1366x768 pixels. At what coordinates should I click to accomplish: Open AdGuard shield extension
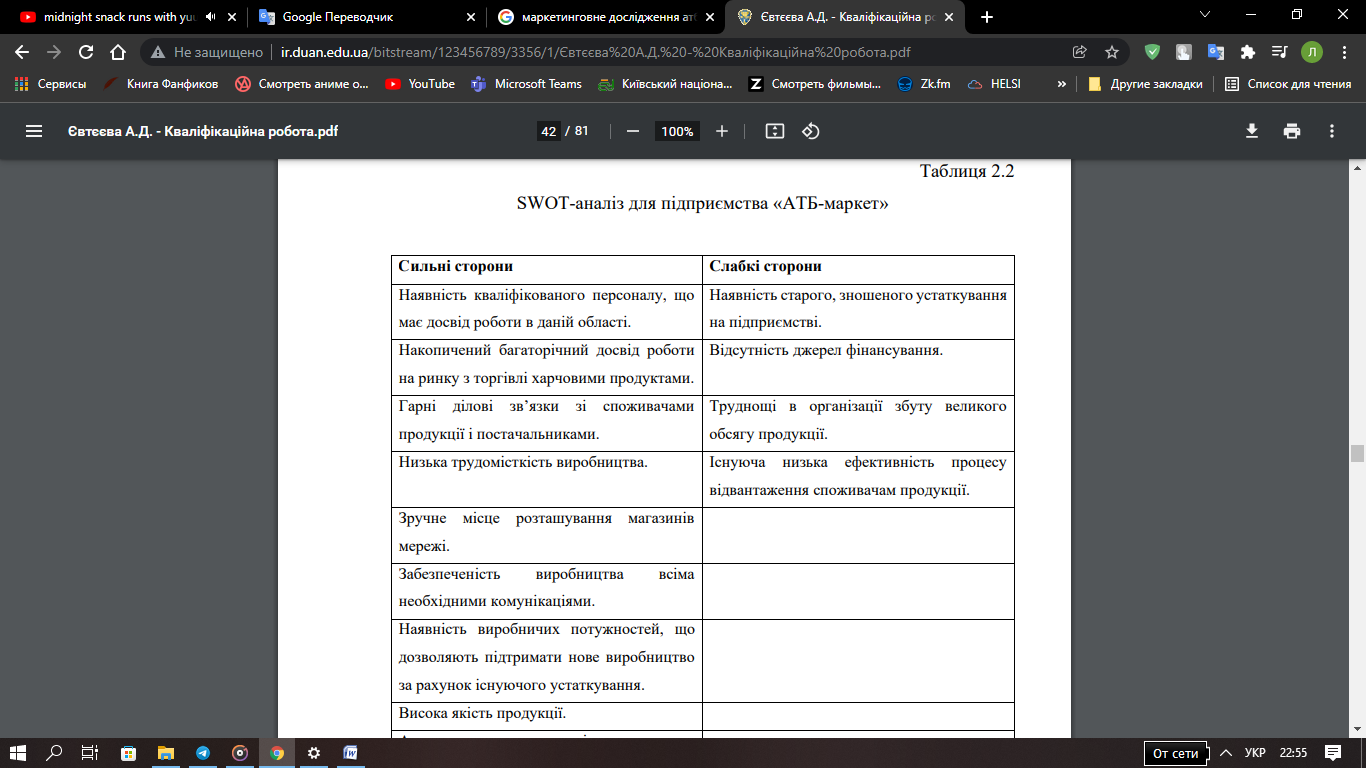click(1152, 52)
